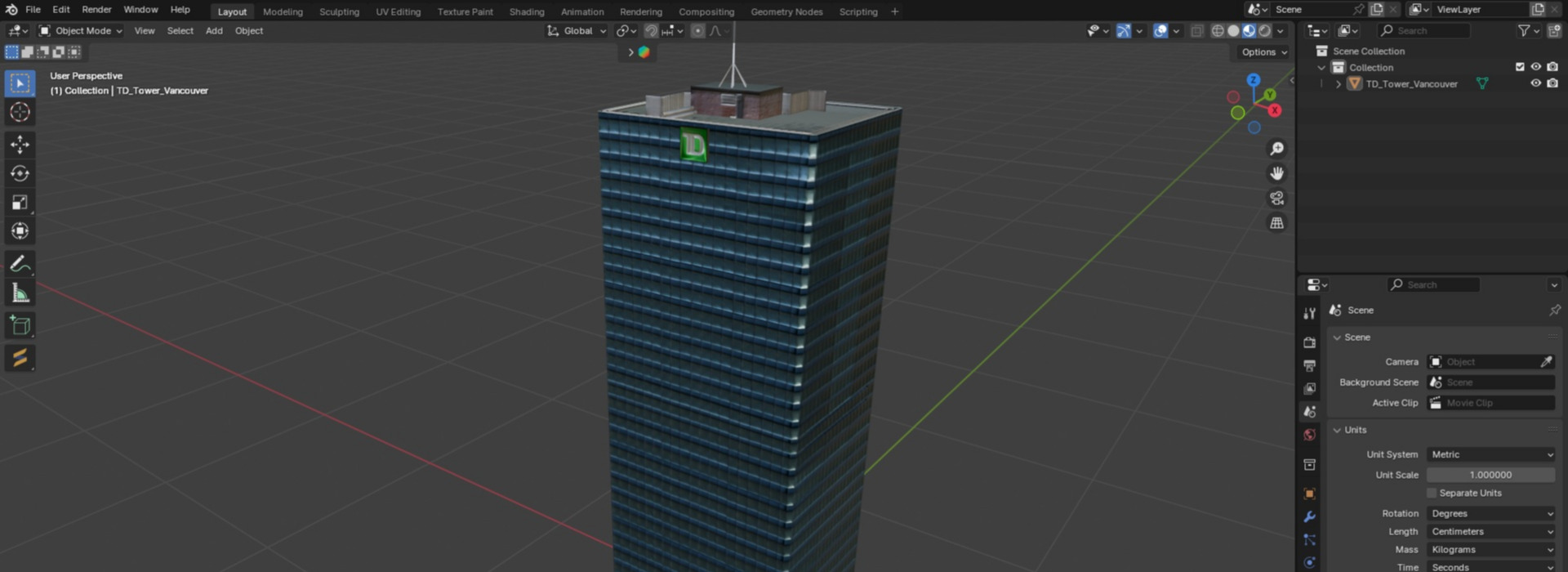Image resolution: width=1568 pixels, height=572 pixels.
Task: Open the viewport Options dropdown
Action: pos(1263,52)
